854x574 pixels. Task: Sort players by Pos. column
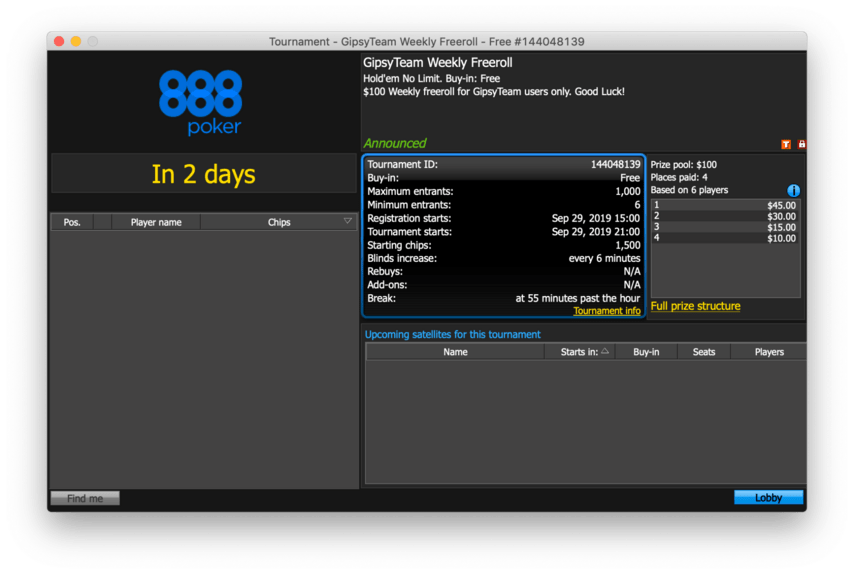pyautogui.click(x=72, y=222)
